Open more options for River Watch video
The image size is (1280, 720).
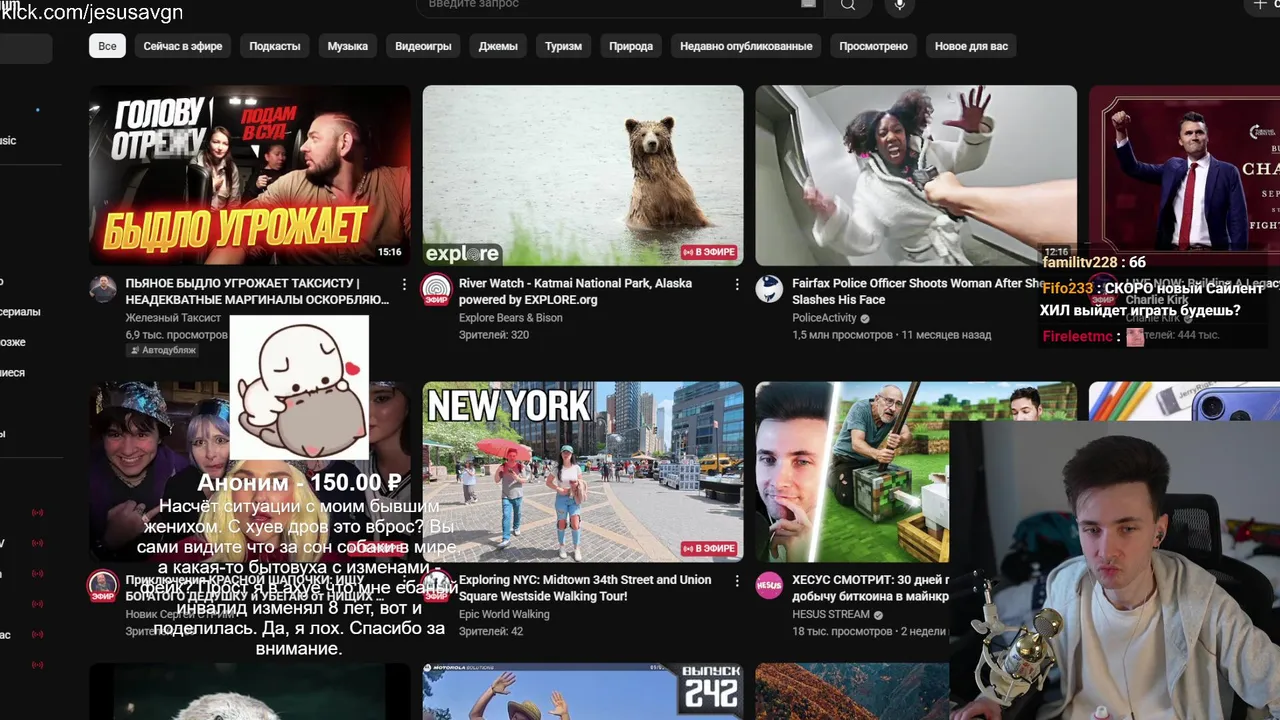pyautogui.click(x=737, y=285)
